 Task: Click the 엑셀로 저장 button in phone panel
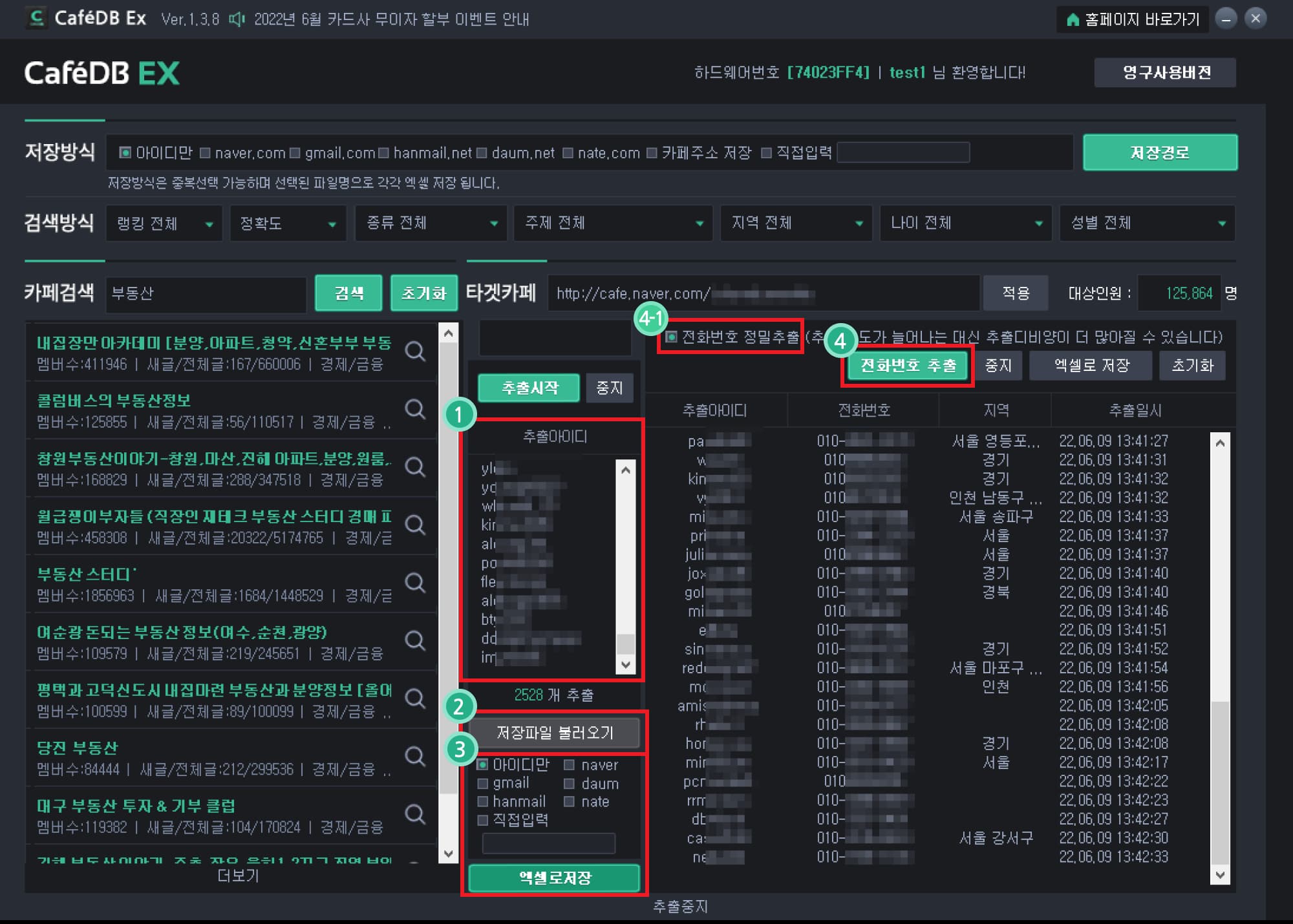1091,366
